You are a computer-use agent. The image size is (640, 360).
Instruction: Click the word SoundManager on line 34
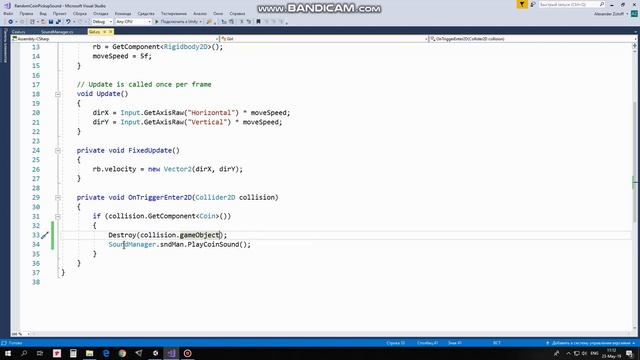coord(132,244)
